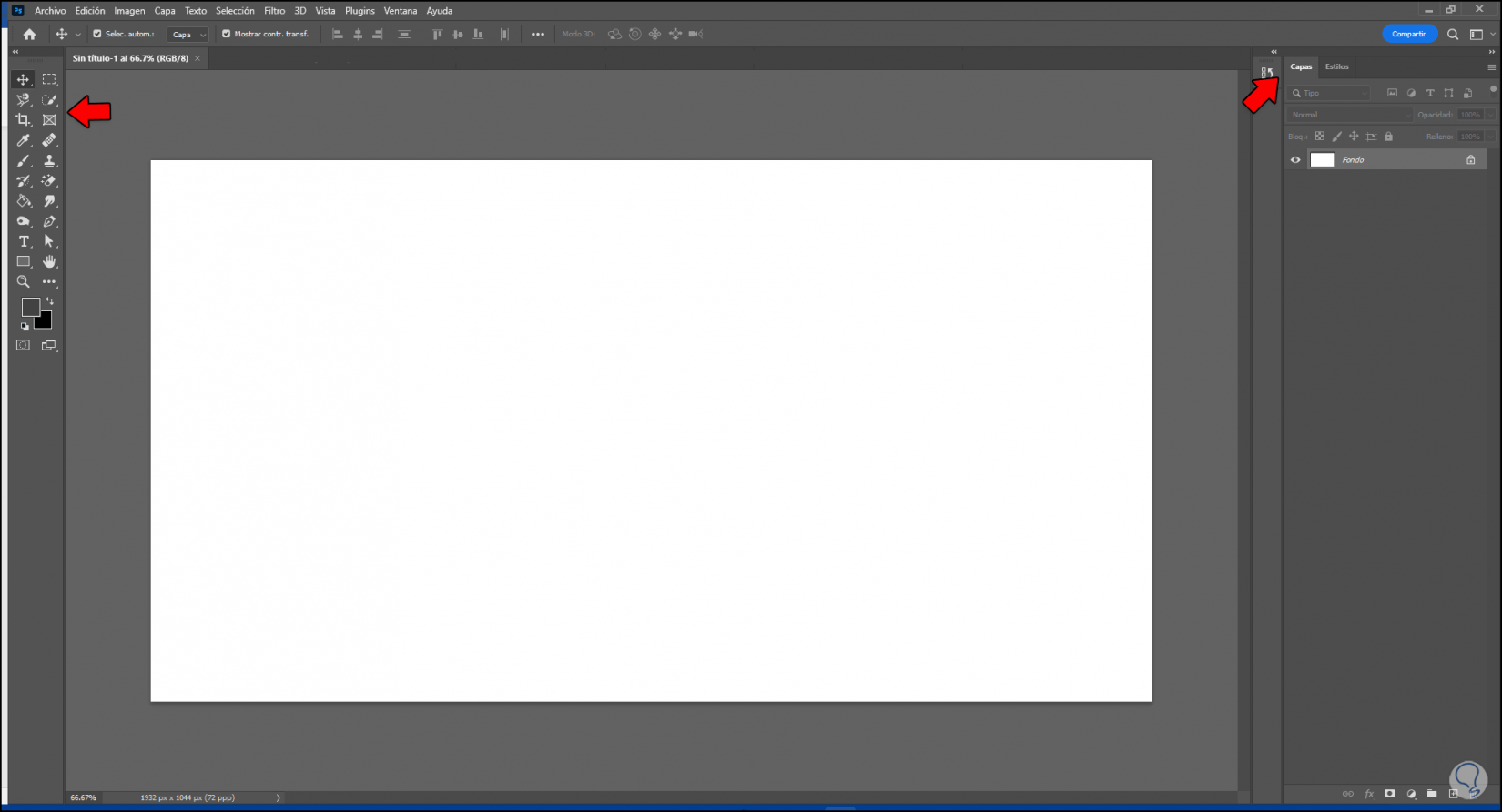Select the Quick Selection brush tool

coord(49,100)
